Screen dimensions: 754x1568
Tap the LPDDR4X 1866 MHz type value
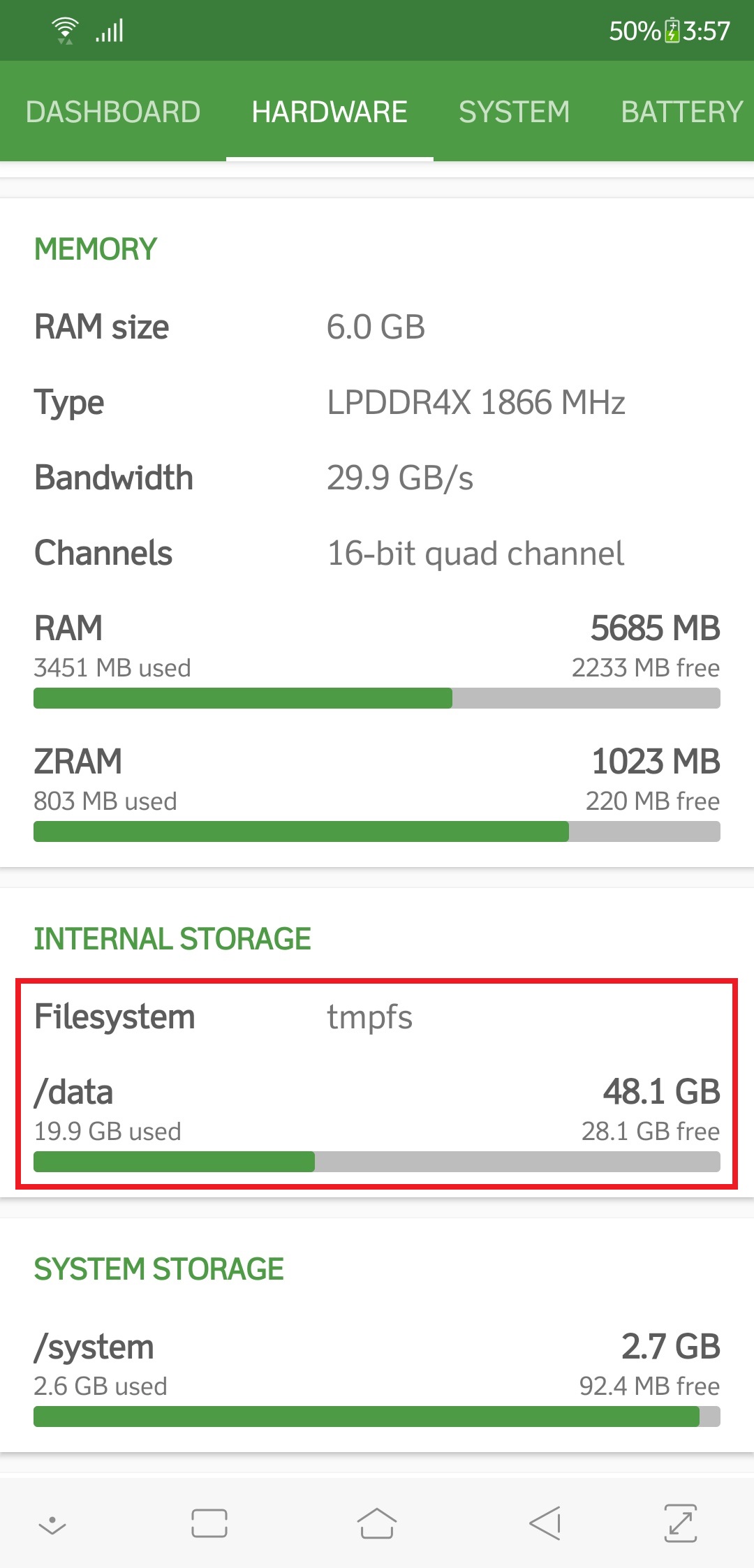476,402
